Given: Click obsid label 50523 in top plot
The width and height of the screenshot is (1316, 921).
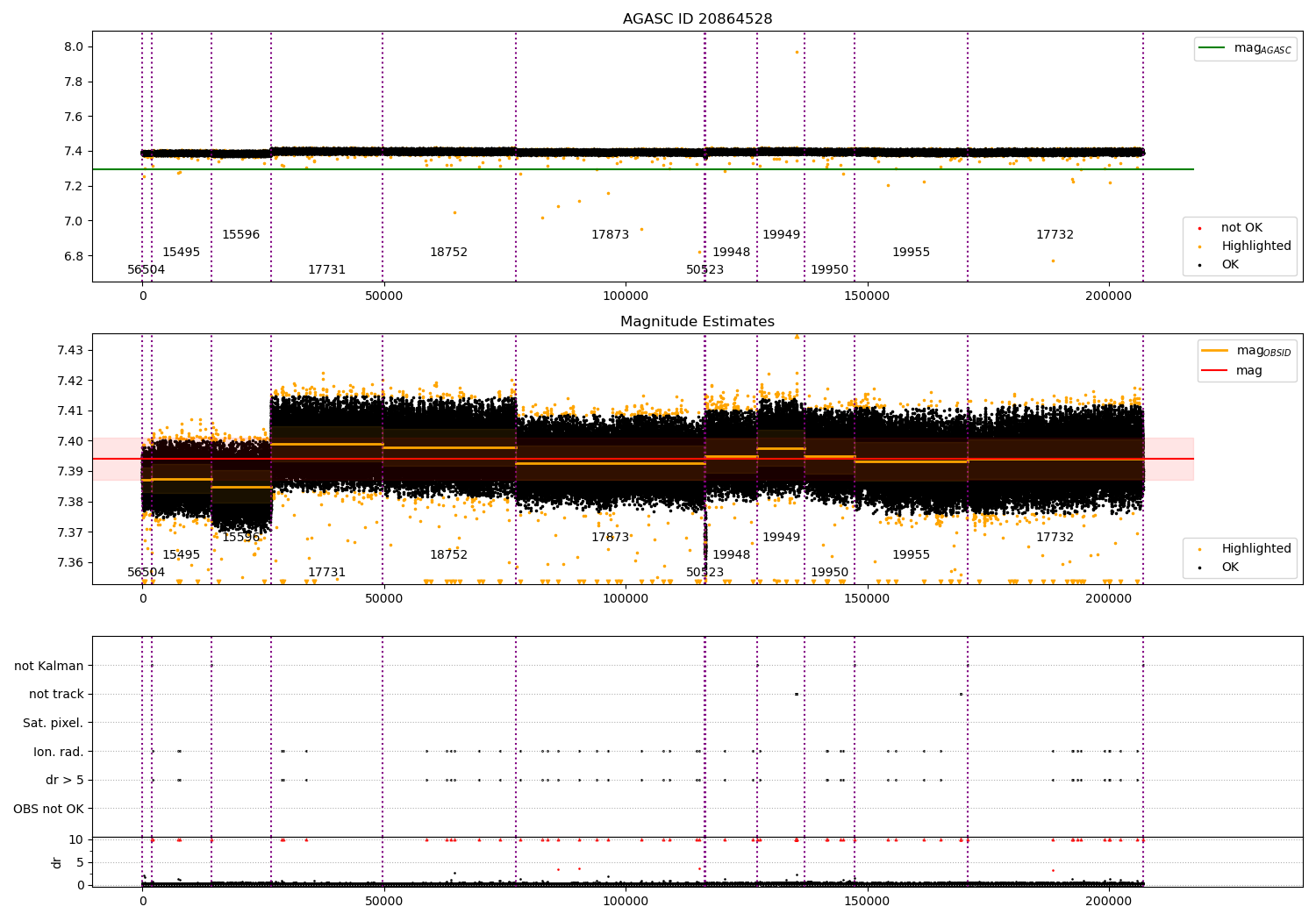Looking at the screenshot, I should pyautogui.click(x=705, y=270).
